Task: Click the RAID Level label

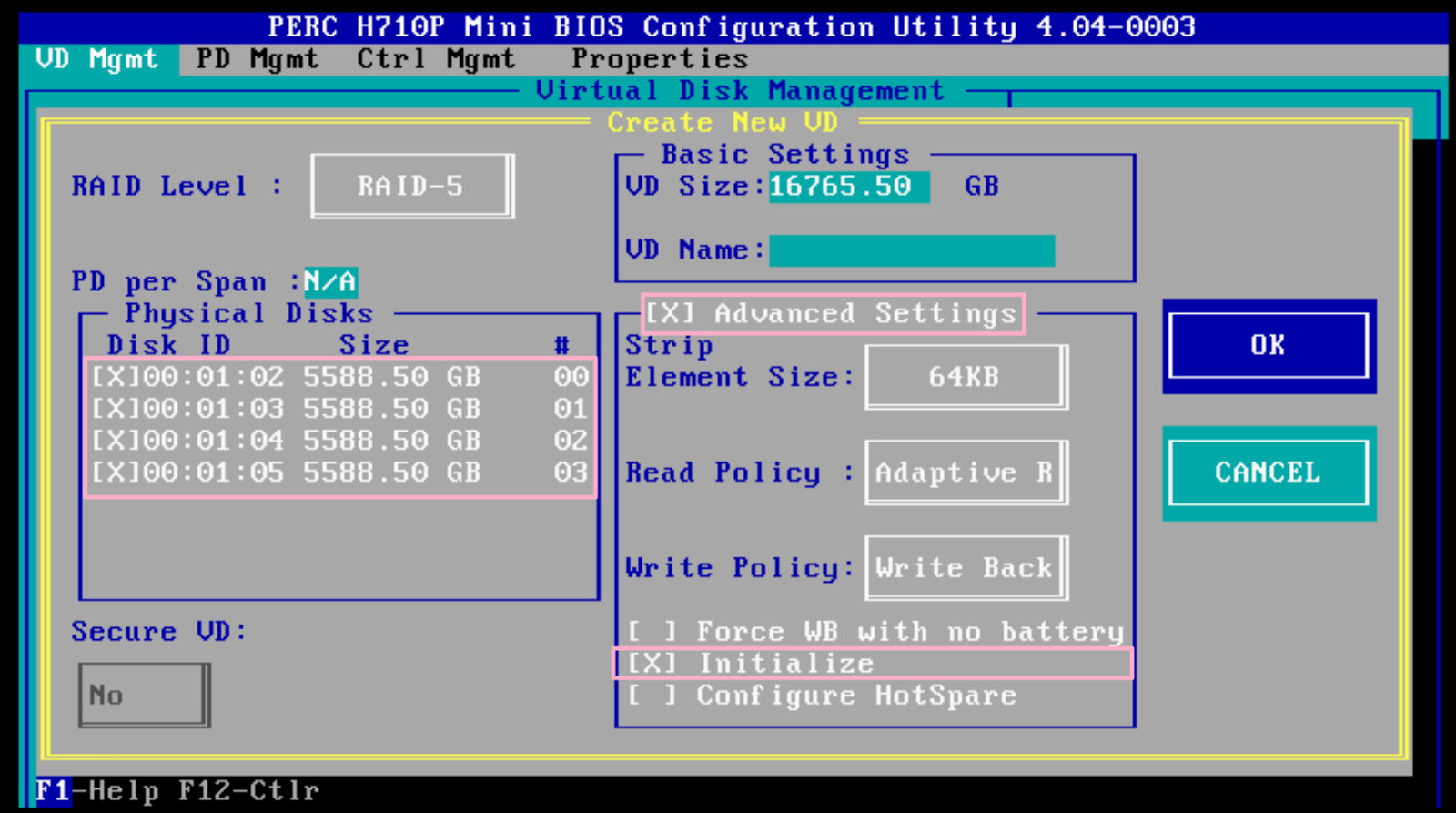Action: tap(177, 187)
